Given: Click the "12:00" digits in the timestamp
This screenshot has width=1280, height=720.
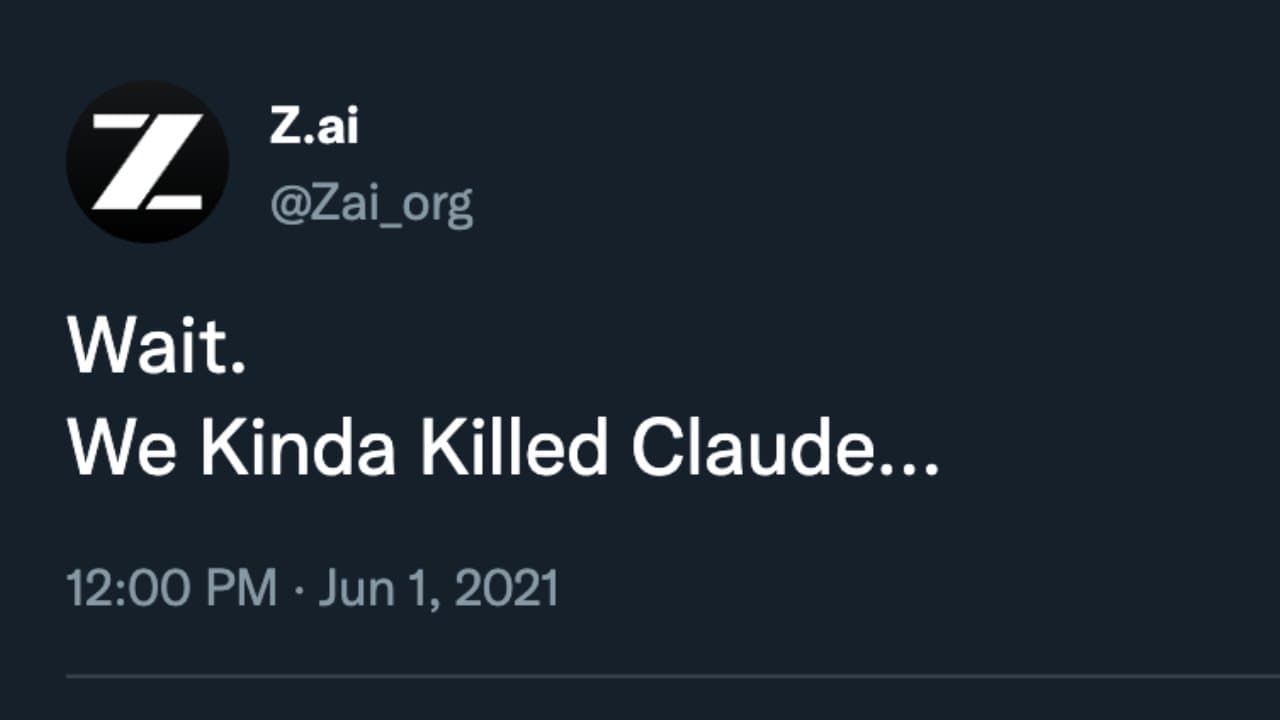Looking at the screenshot, I should [129, 588].
